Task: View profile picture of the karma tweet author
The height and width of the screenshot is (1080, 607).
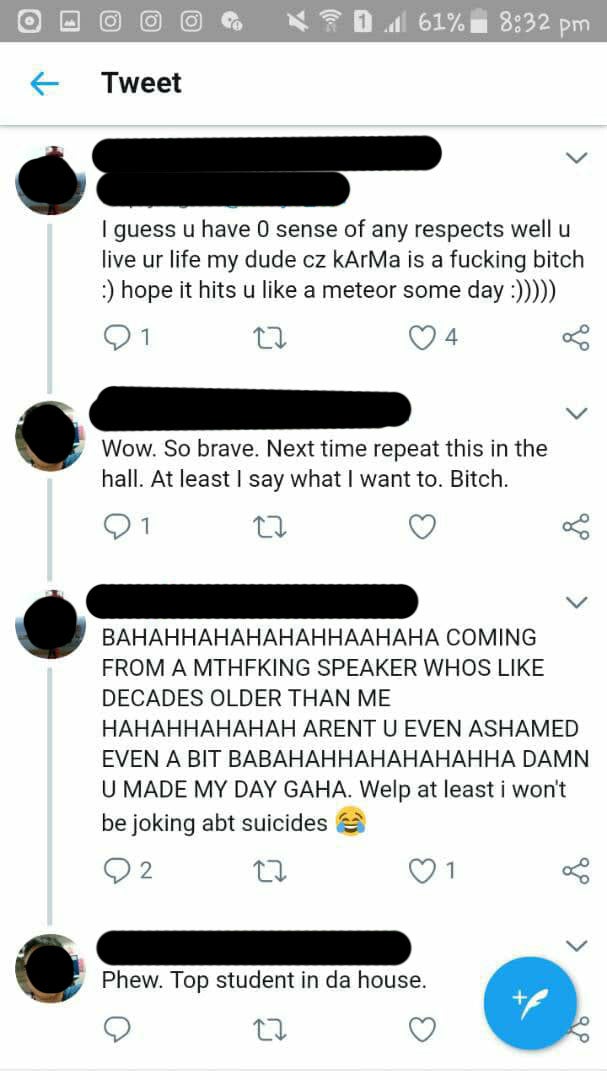Action: pyautogui.click(x=51, y=182)
